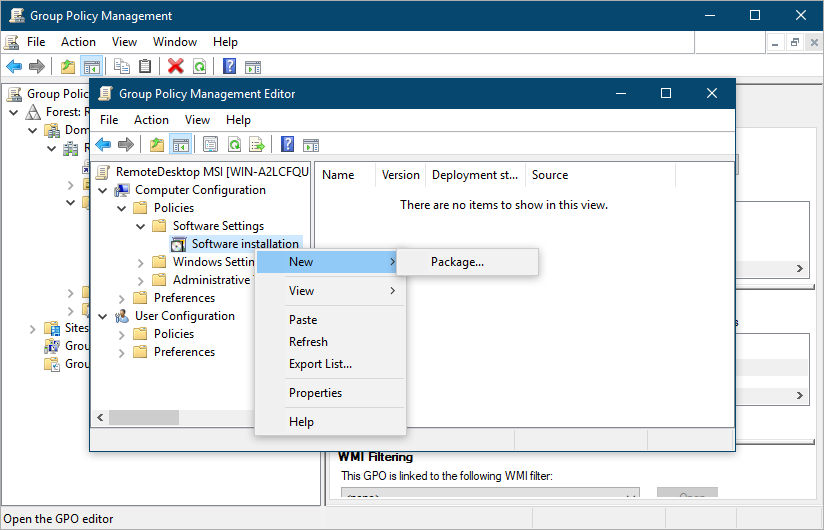Image resolution: width=824 pixels, height=530 pixels.
Task: Toggle Show/Hide Console Tree in Editor toolbar
Action: click(x=181, y=144)
